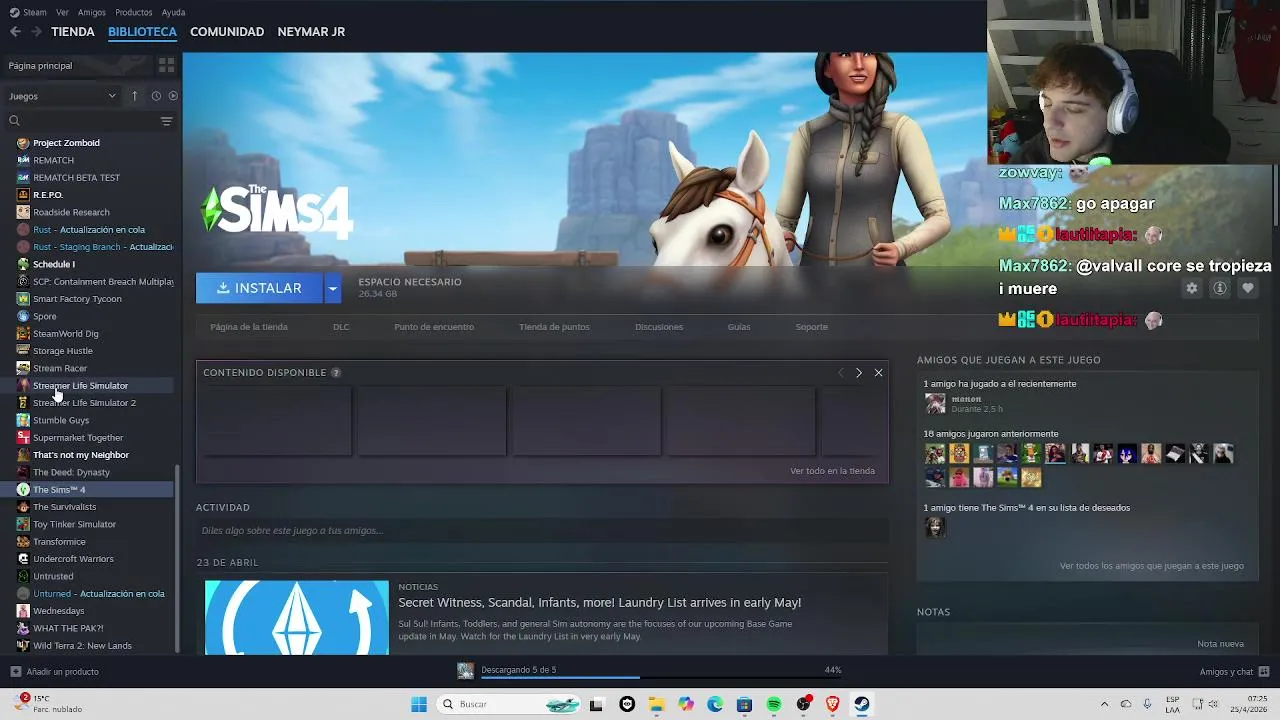Open the Secret Witness news thumbnail
The image size is (1280, 720).
coord(297,617)
